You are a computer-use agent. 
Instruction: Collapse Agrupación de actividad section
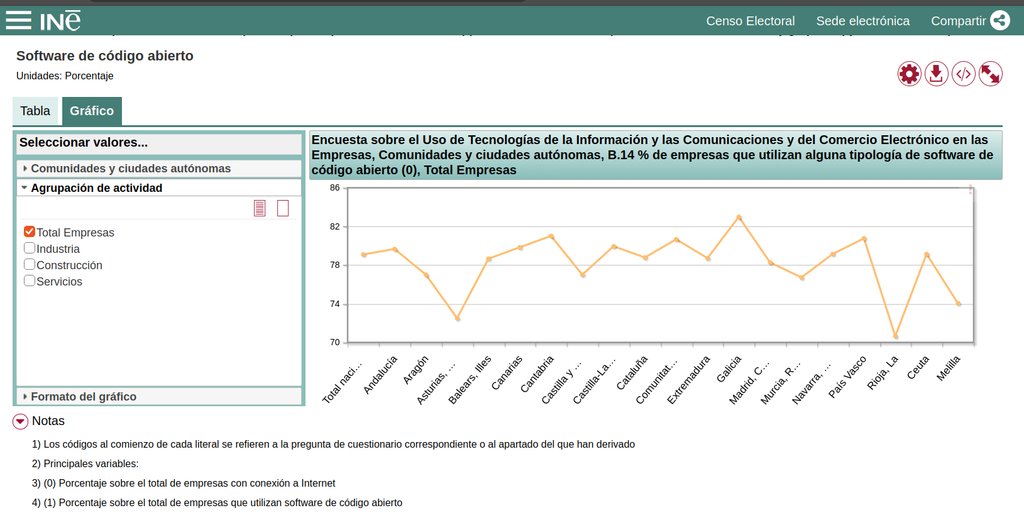pos(159,188)
